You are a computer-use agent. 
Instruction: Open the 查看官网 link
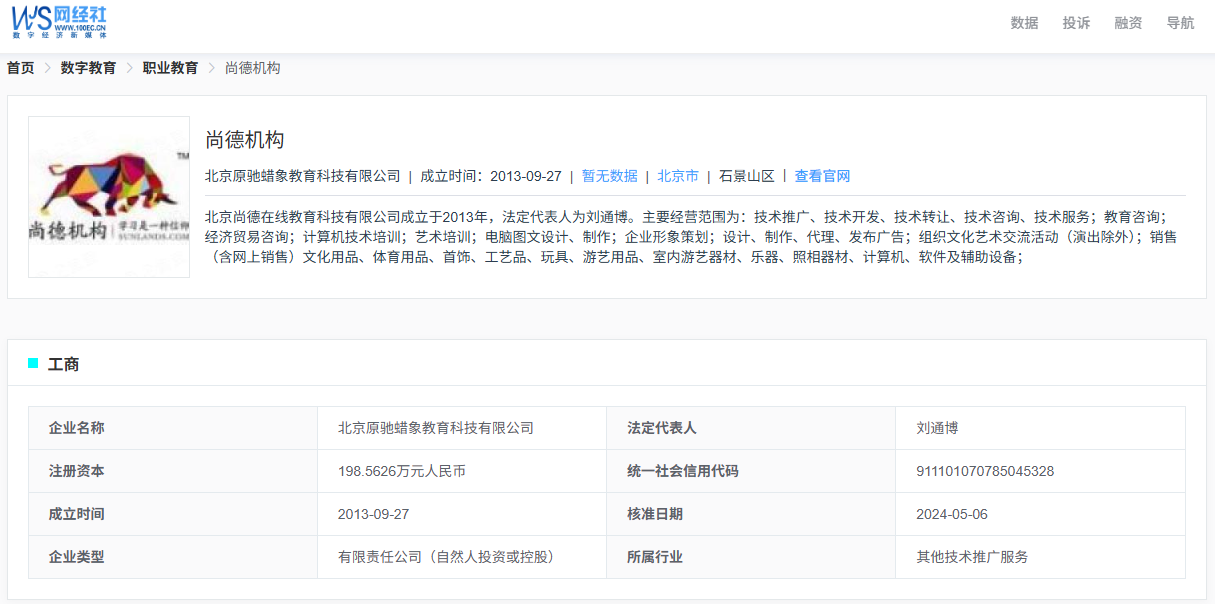[x=822, y=176]
